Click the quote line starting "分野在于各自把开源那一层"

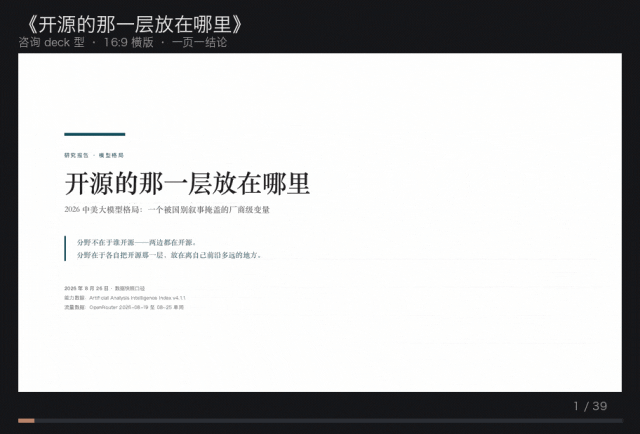(x=169, y=255)
